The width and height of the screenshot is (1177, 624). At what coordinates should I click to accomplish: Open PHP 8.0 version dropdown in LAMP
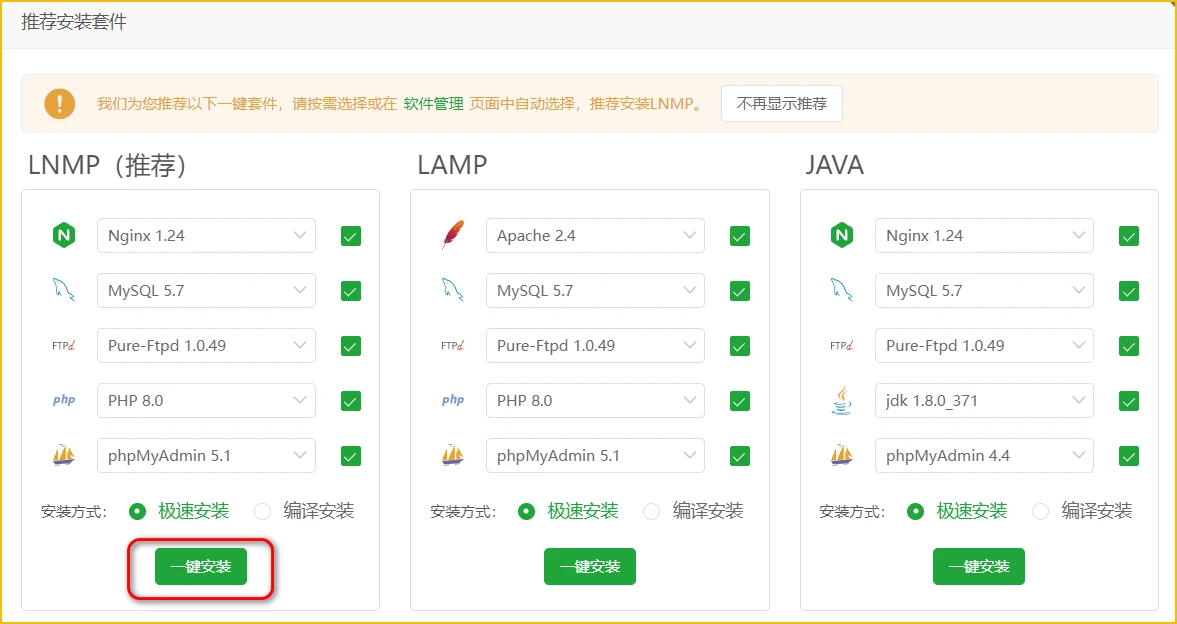pos(595,401)
